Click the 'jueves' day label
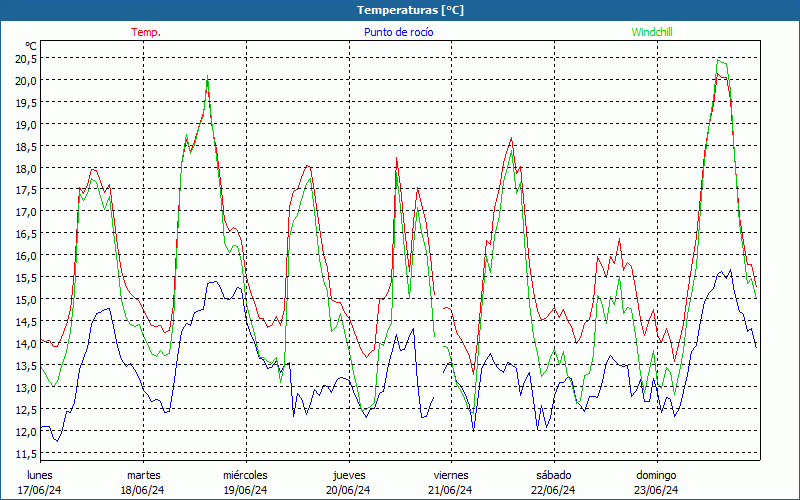 click(x=349, y=476)
